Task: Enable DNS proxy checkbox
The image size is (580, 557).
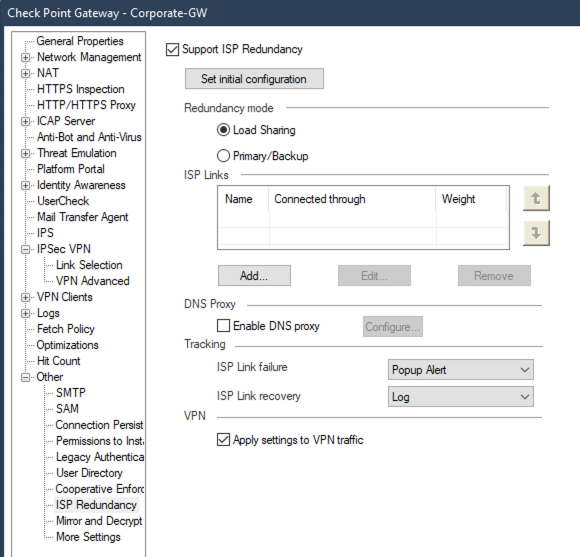Action: coord(223,326)
